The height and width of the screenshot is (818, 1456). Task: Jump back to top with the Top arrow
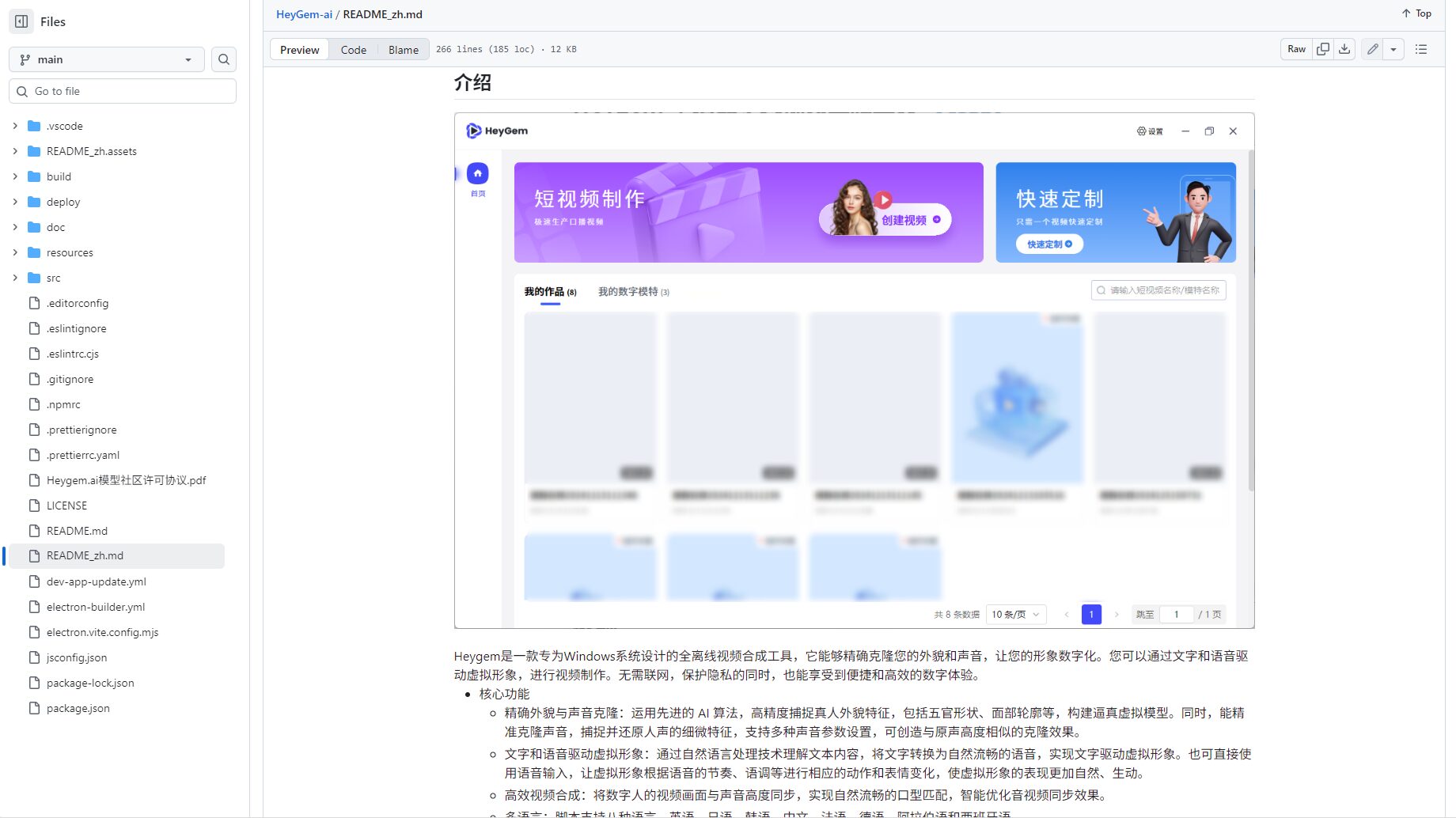(1415, 13)
